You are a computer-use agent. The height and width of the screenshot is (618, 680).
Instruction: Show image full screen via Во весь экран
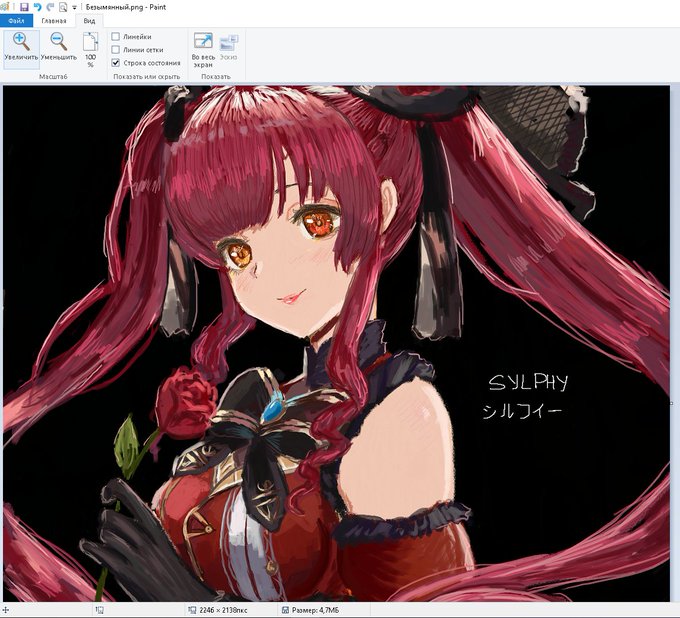pos(203,50)
